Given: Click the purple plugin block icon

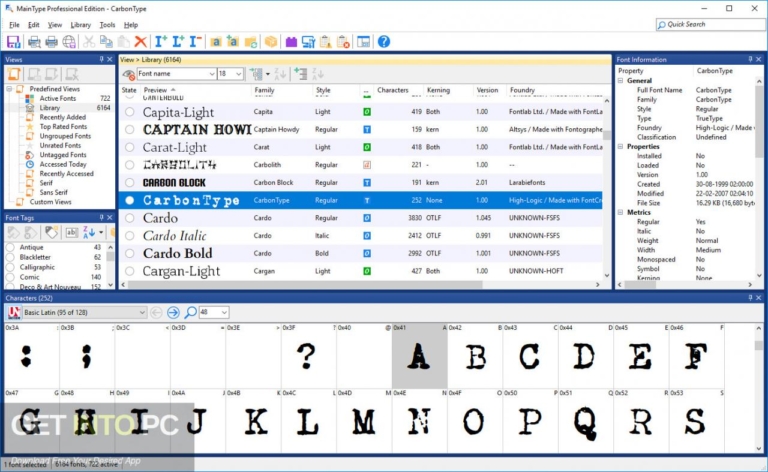Looking at the screenshot, I should point(291,42).
